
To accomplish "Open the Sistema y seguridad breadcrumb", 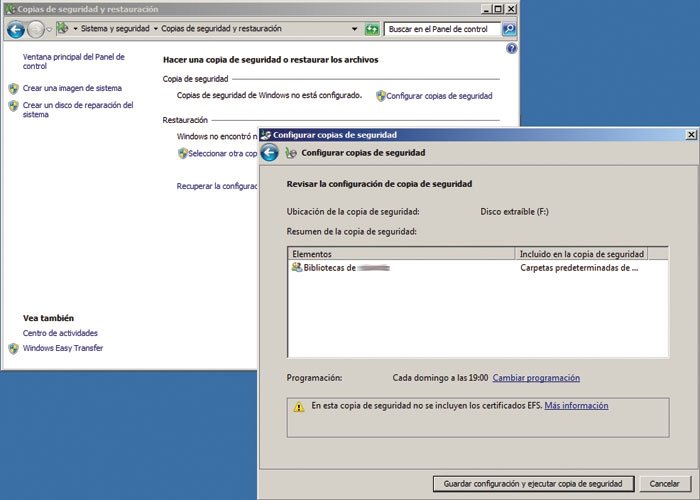I will click(x=115, y=29).
